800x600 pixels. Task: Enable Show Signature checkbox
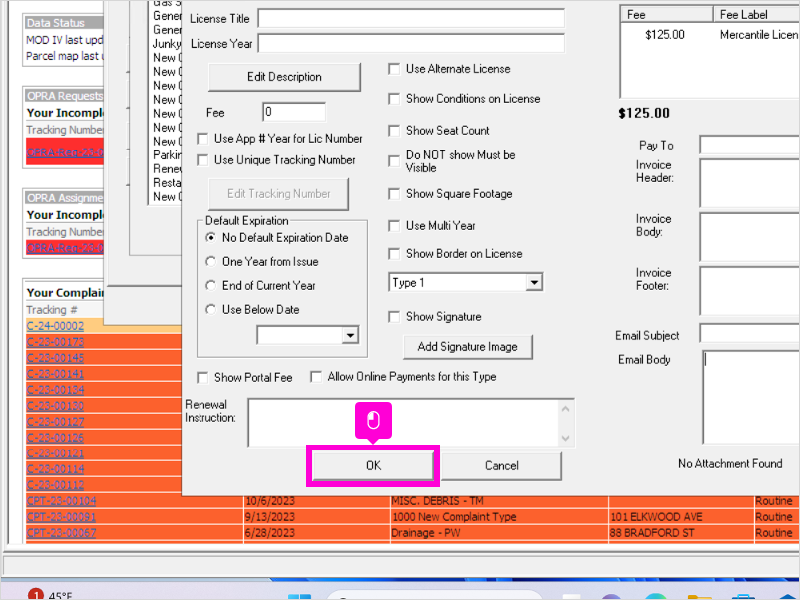(394, 317)
